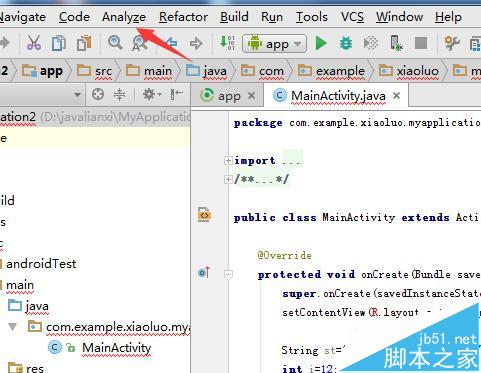Click the gray Stop square icon
481x373 pixels.
pos(421,43)
